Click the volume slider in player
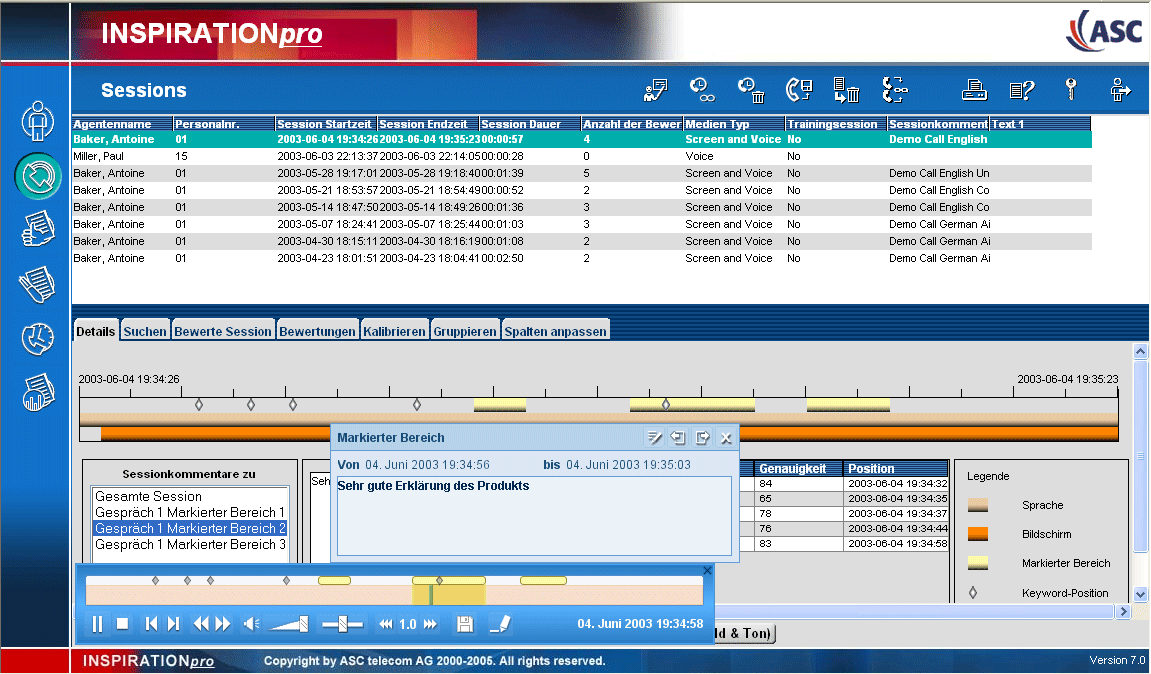This screenshot has width=1151, height=674. click(291, 624)
